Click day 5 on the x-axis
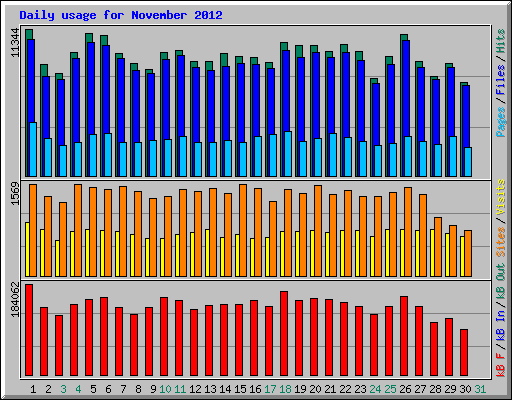The width and height of the screenshot is (512, 400). (x=93, y=389)
